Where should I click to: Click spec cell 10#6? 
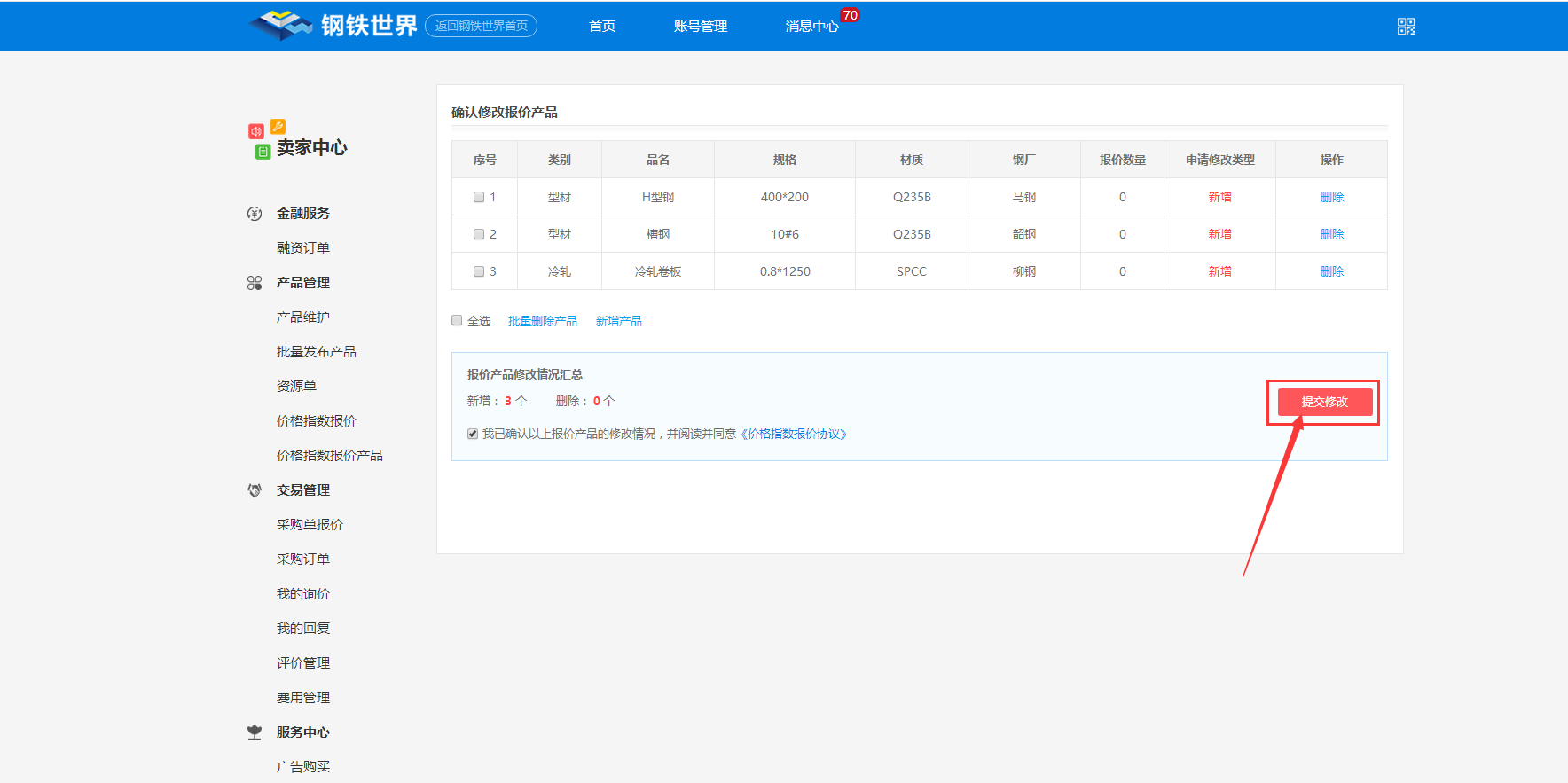pos(785,234)
